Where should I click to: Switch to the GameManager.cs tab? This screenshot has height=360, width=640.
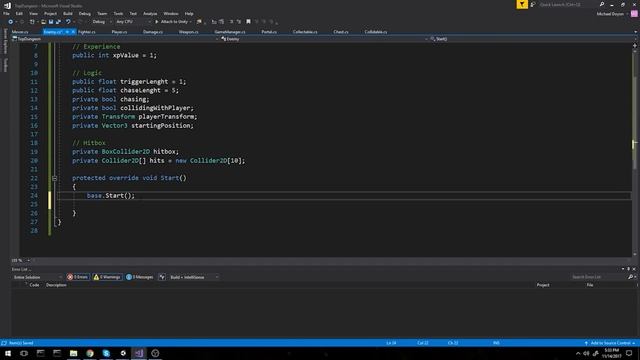pos(230,32)
